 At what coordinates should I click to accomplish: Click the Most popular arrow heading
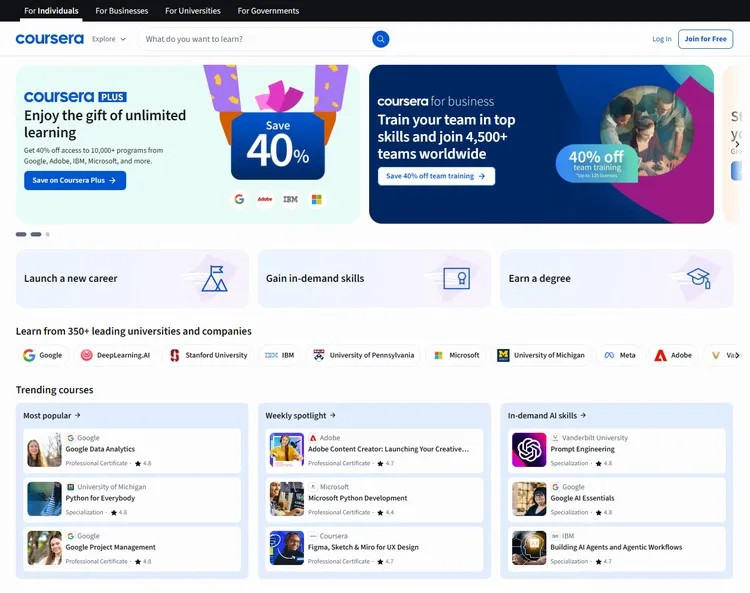click(x=52, y=416)
